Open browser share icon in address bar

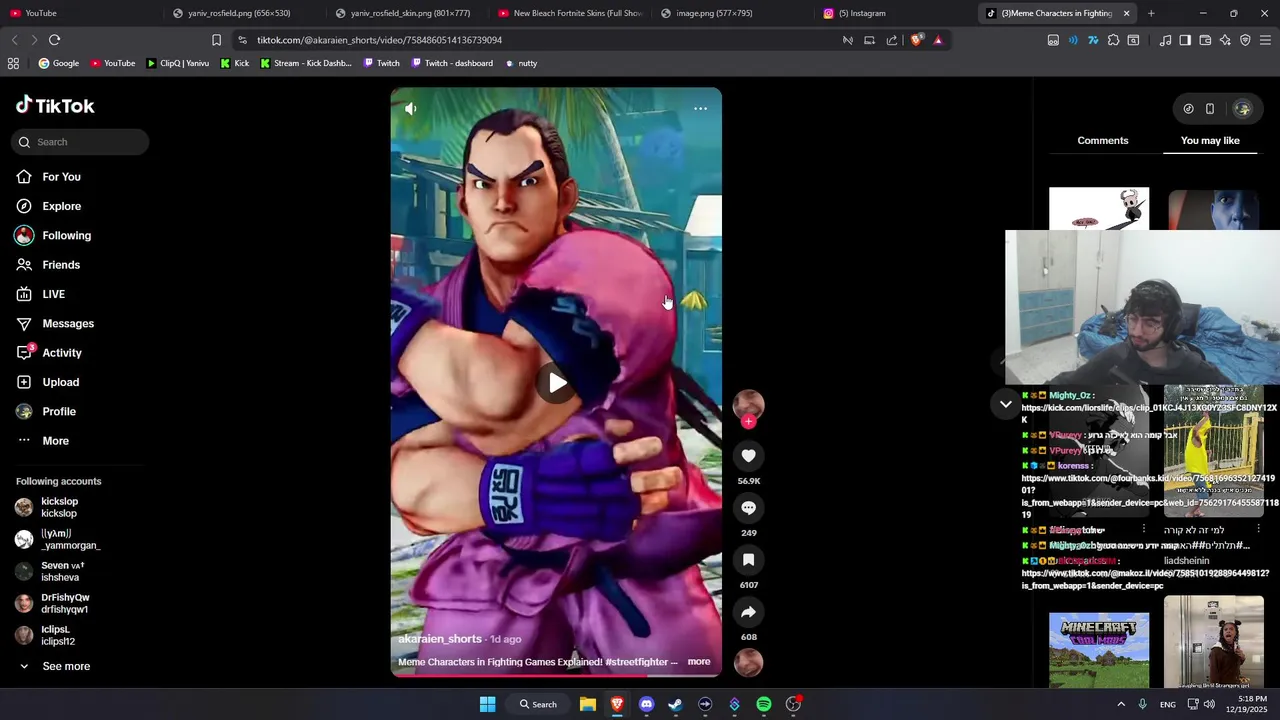(892, 40)
